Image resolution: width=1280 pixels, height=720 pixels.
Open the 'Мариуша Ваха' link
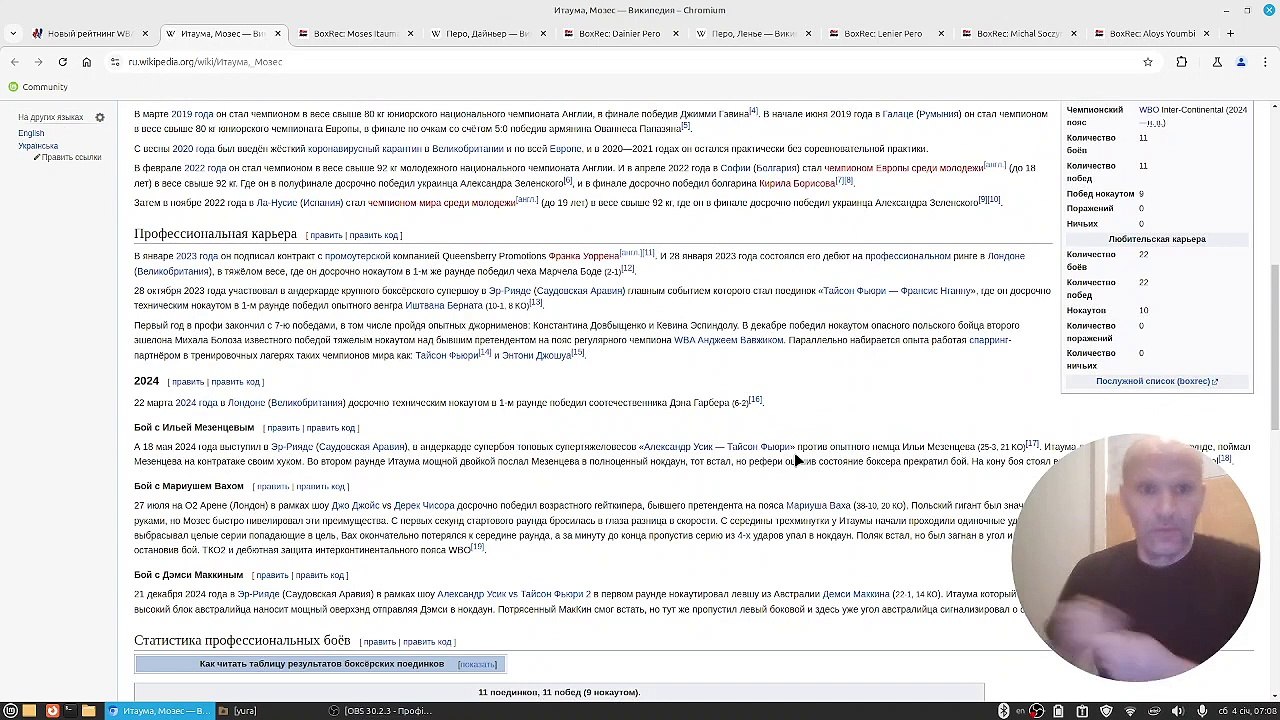click(818, 506)
